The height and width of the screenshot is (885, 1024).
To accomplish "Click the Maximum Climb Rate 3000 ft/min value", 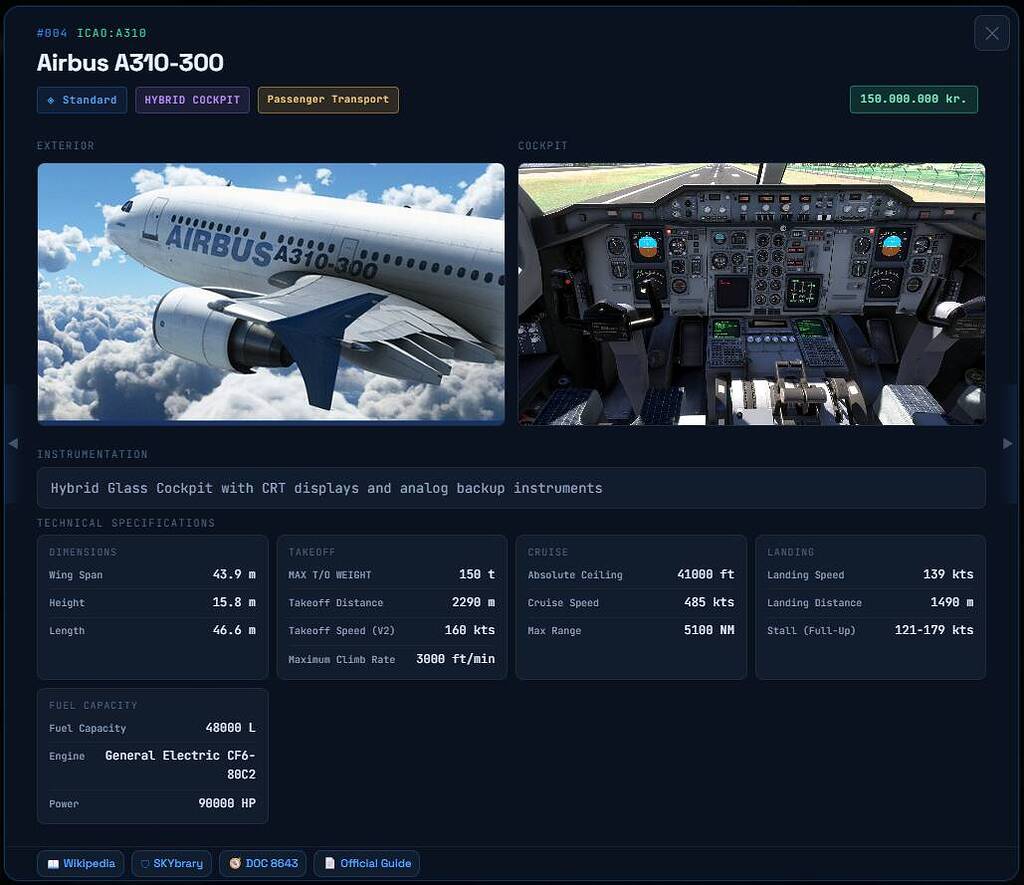I will [455, 659].
